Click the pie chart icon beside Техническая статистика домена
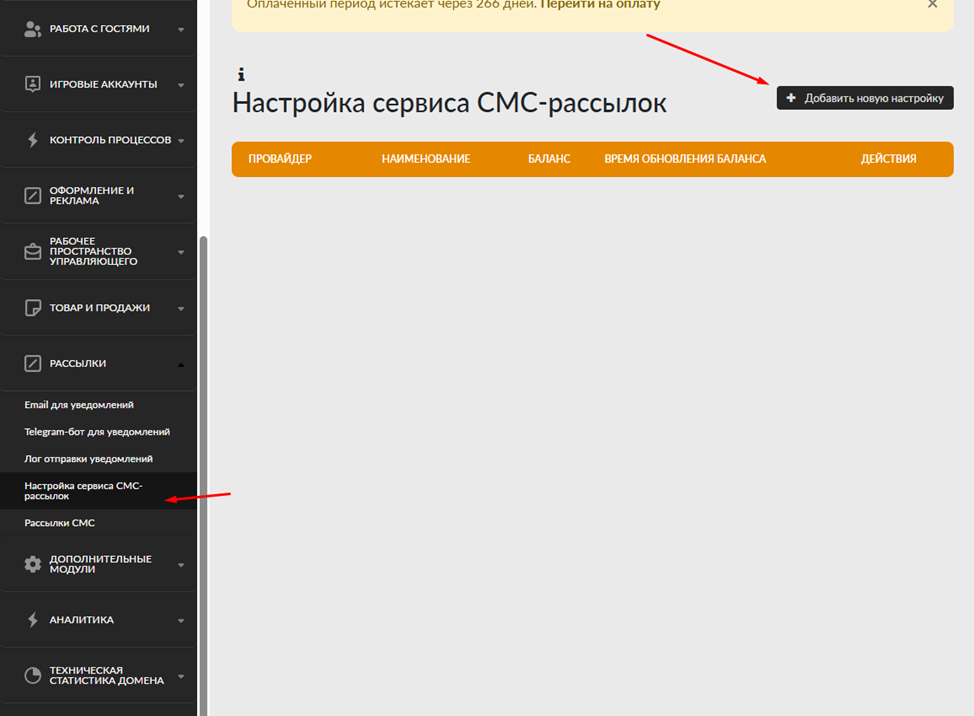The width and height of the screenshot is (974, 716). 33,676
